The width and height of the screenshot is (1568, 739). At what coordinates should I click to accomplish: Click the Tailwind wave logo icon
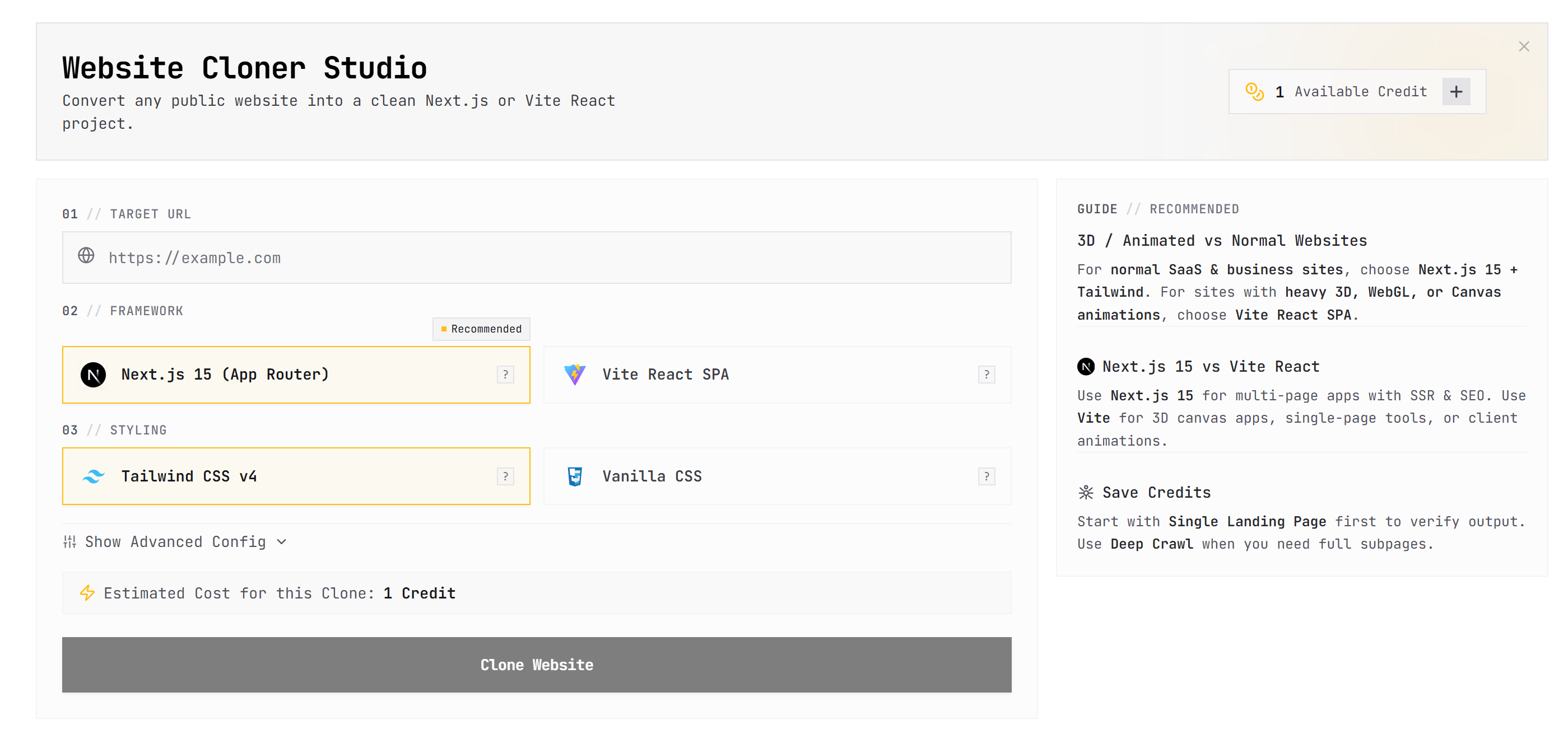point(93,476)
